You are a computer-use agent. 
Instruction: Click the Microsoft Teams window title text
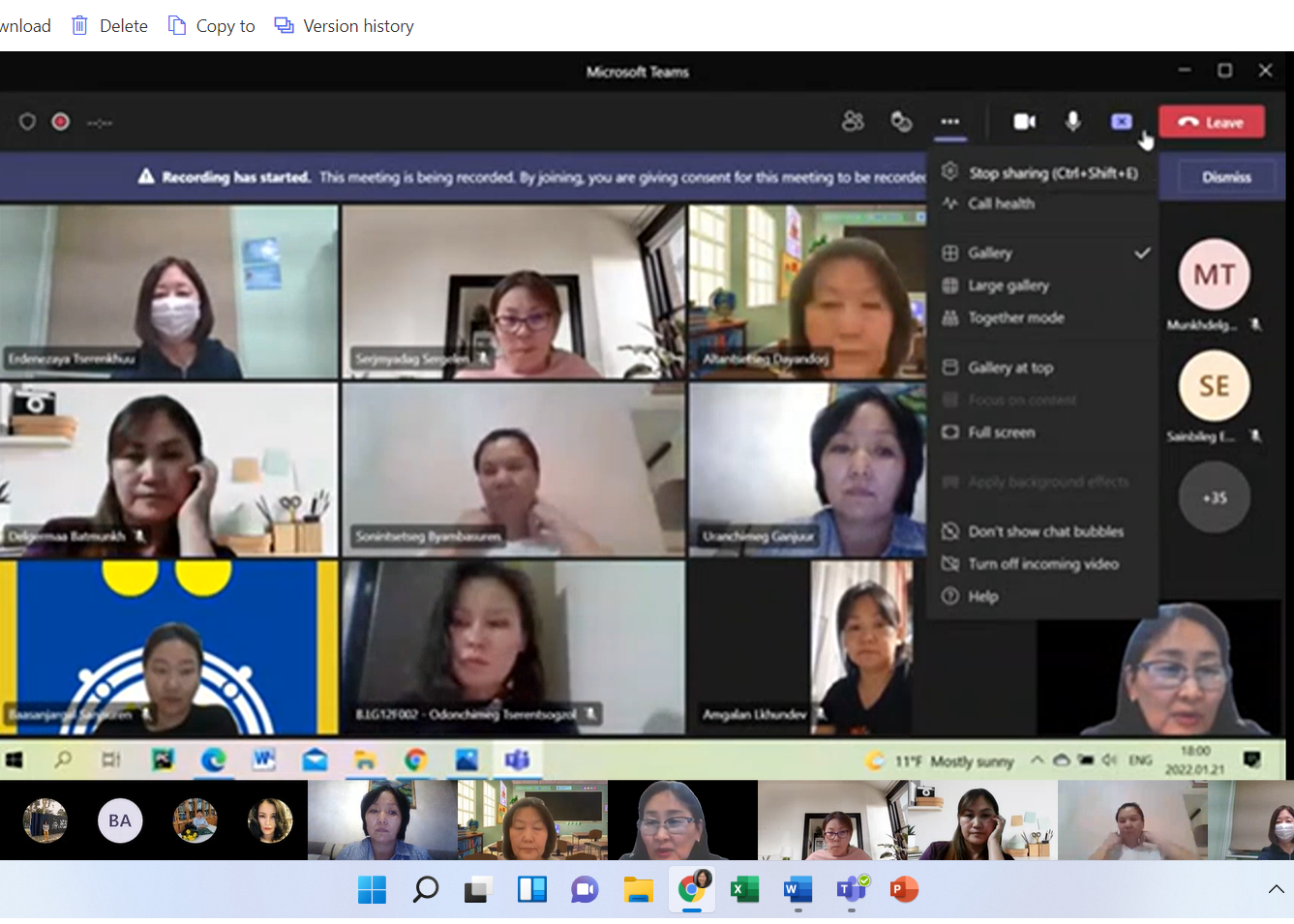coord(638,72)
